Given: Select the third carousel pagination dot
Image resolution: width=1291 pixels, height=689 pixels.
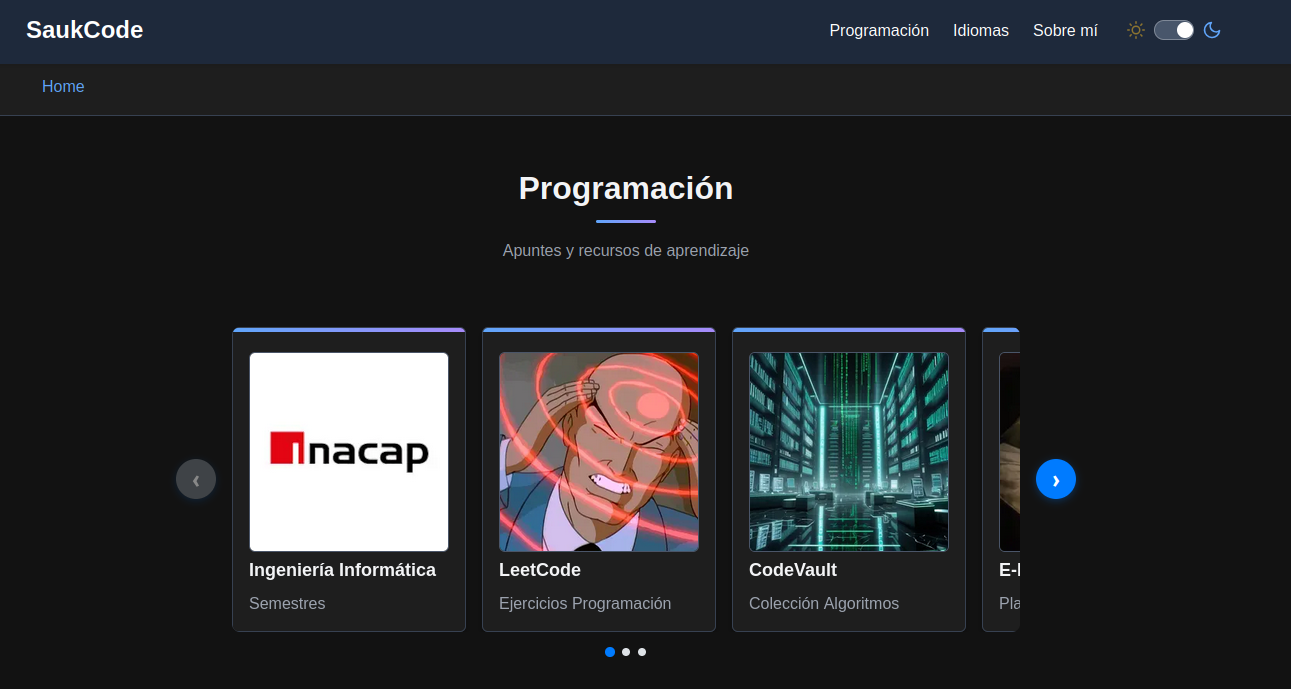Looking at the screenshot, I should click(x=642, y=652).
